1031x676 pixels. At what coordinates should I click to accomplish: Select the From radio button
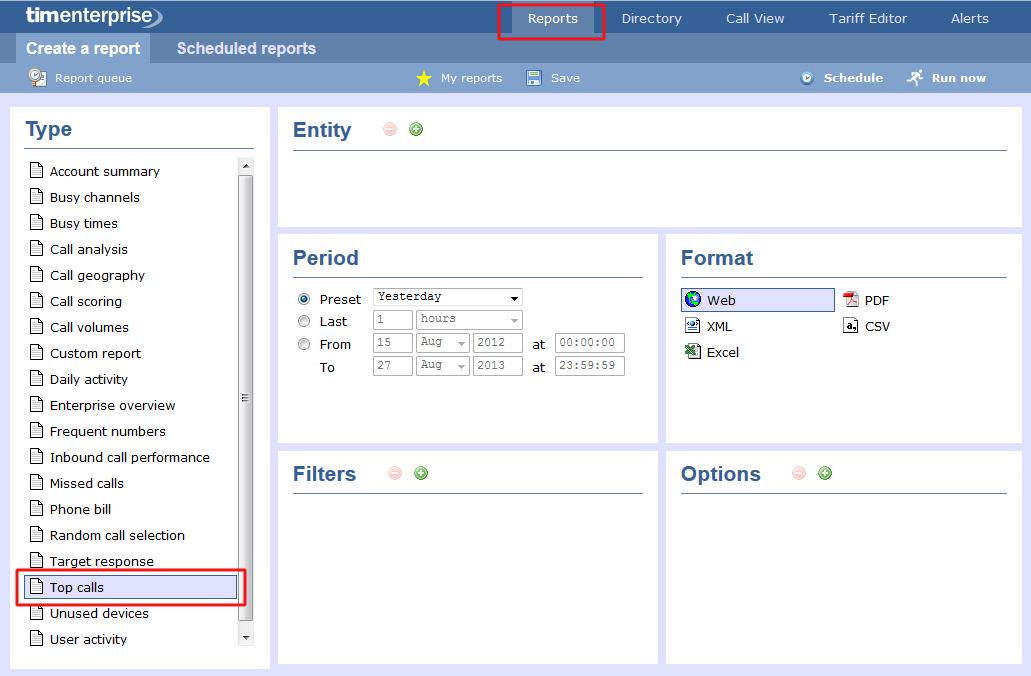pyautogui.click(x=304, y=344)
